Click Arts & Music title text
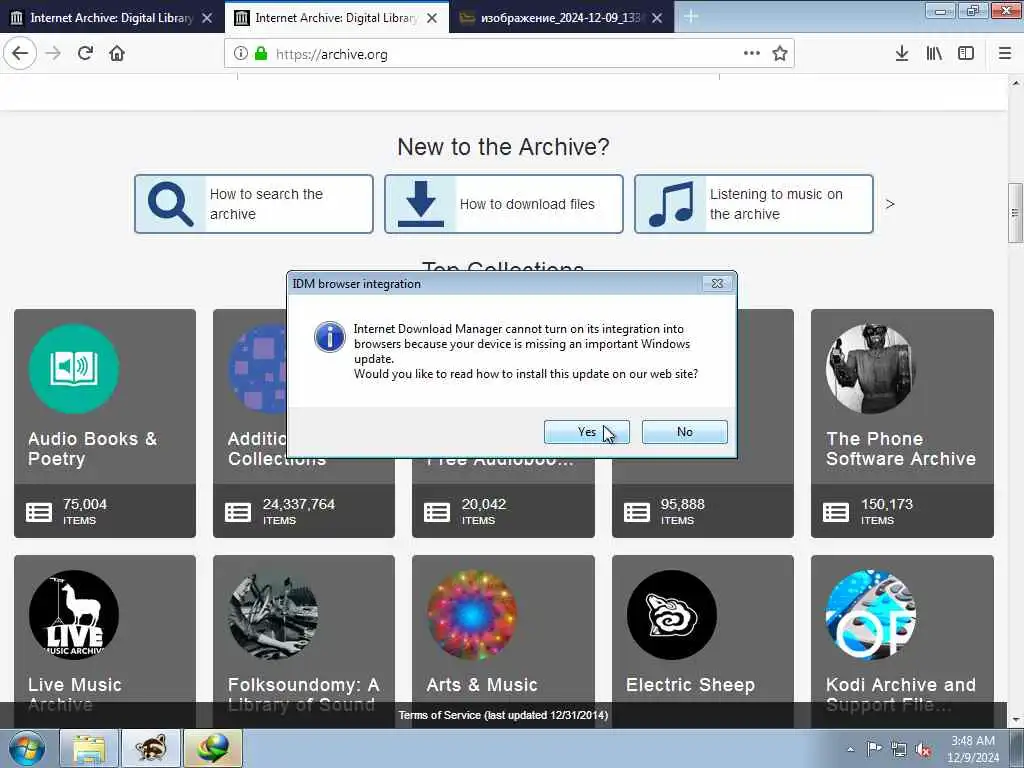This screenshot has height=768, width=1024. (482, 685)
